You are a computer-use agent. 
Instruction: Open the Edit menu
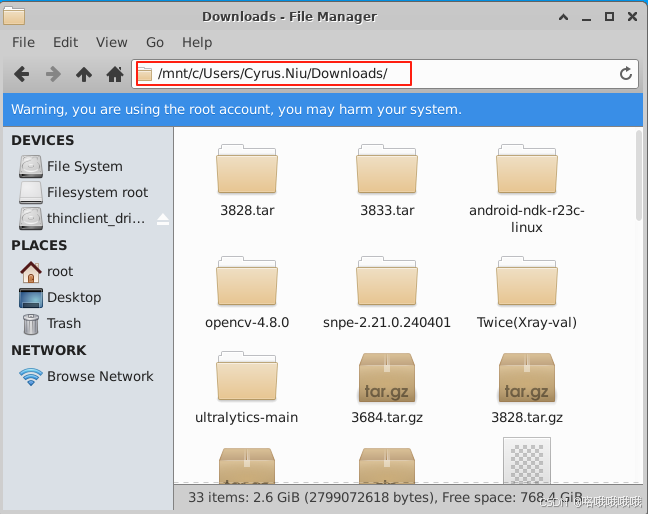[x=65, y=42]
